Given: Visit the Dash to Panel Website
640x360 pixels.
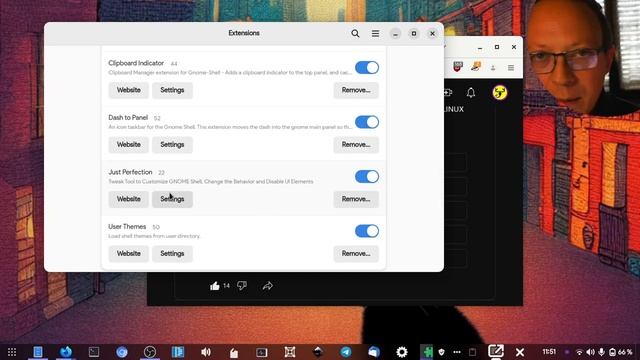Looking at the screenshot, I should (x=129, y=144).
